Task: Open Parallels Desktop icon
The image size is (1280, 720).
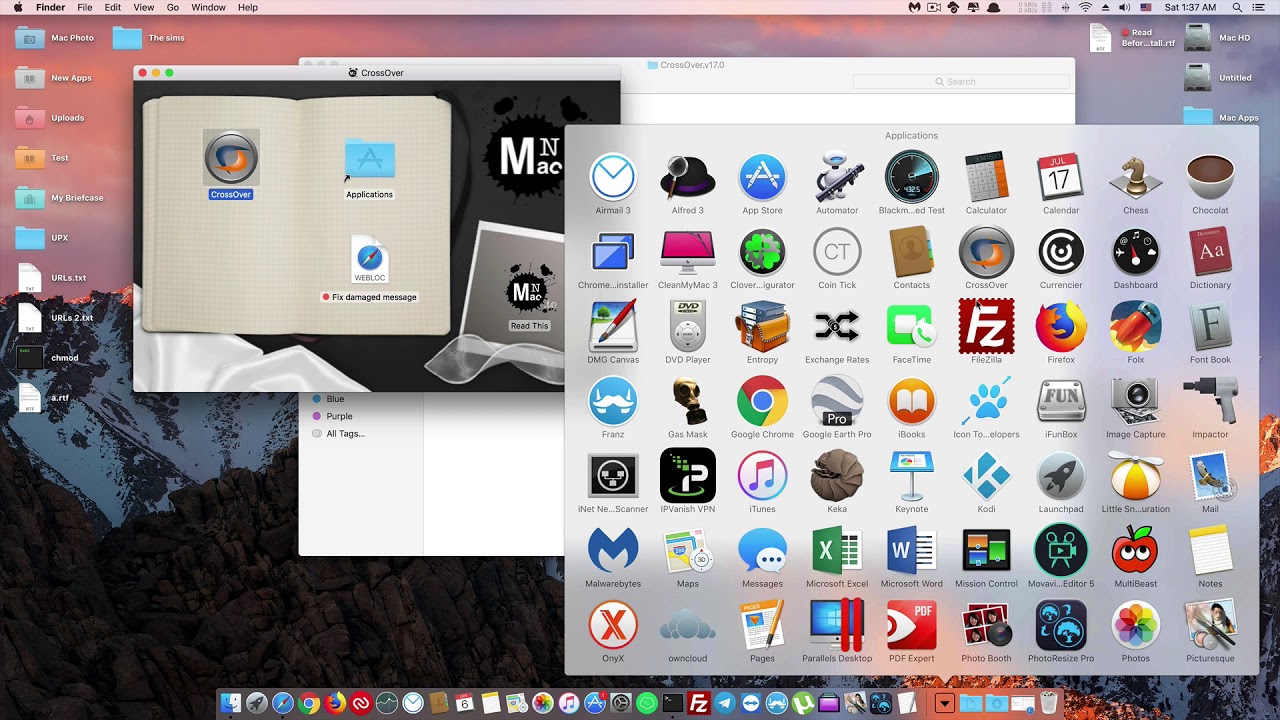Action: pyautogui.click(x=837, y=626)
